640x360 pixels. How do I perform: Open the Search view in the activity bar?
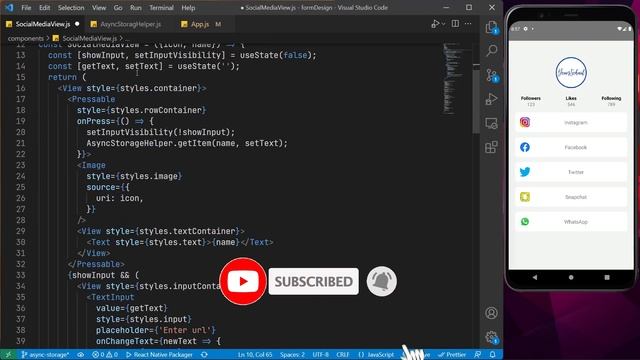pyautogui.click(x=491, y=51)
